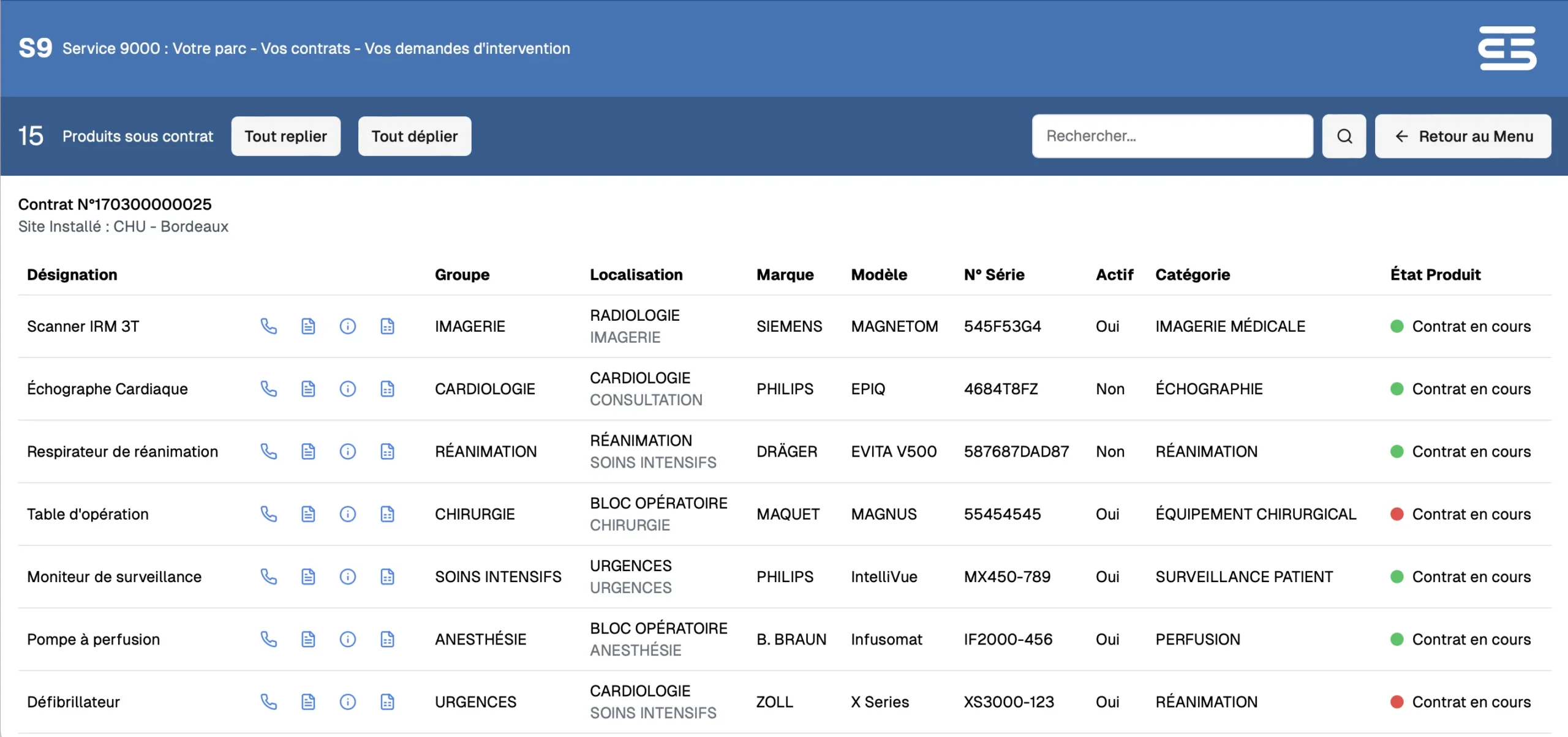
Task: Click the N° Série column header
Action: pos(994,274)
